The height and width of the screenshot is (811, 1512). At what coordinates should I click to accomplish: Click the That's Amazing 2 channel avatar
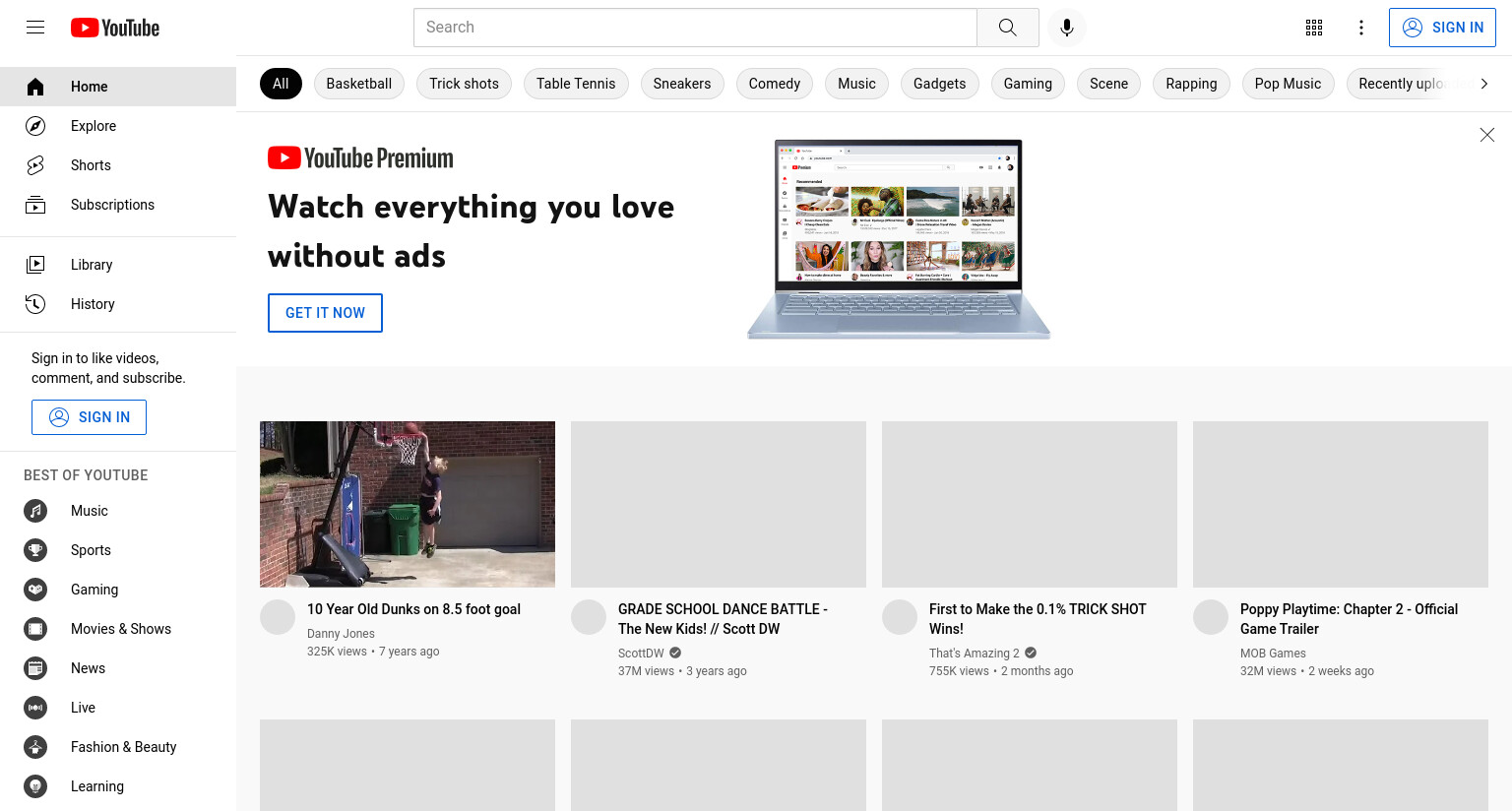[x=900, y=617]
